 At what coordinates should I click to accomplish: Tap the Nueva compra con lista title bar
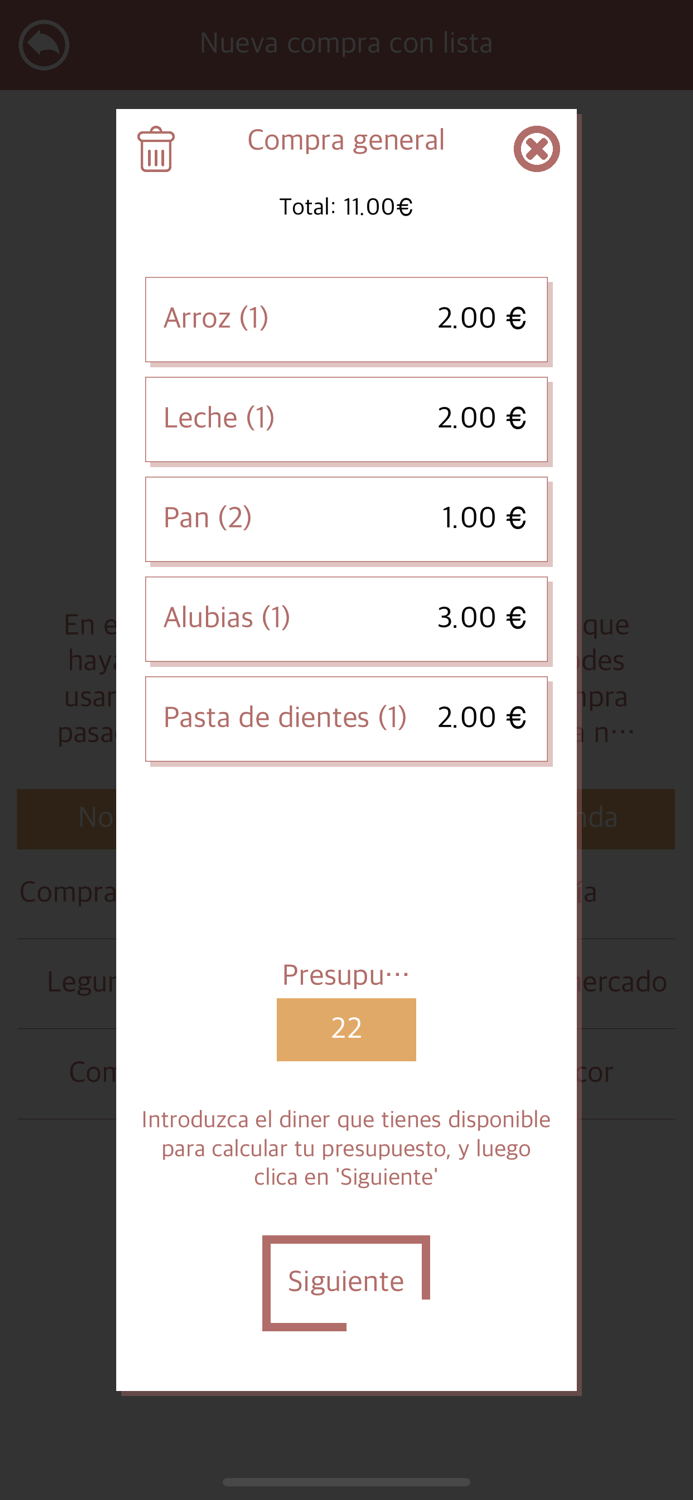(346, 43)
